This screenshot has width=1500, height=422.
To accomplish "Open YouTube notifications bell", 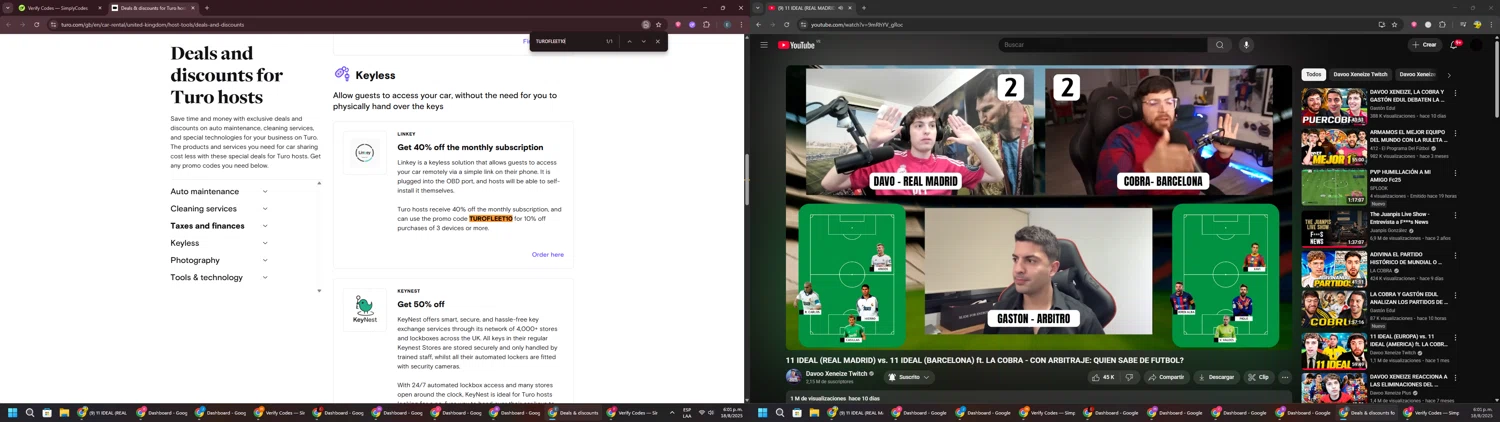I will (1454, 45).
